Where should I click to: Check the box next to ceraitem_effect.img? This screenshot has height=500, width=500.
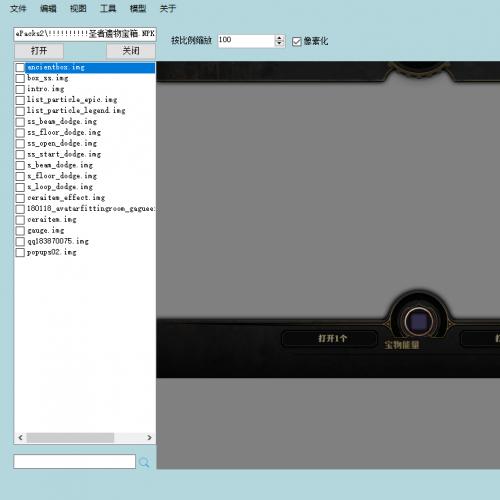click(x=20, y=198)
